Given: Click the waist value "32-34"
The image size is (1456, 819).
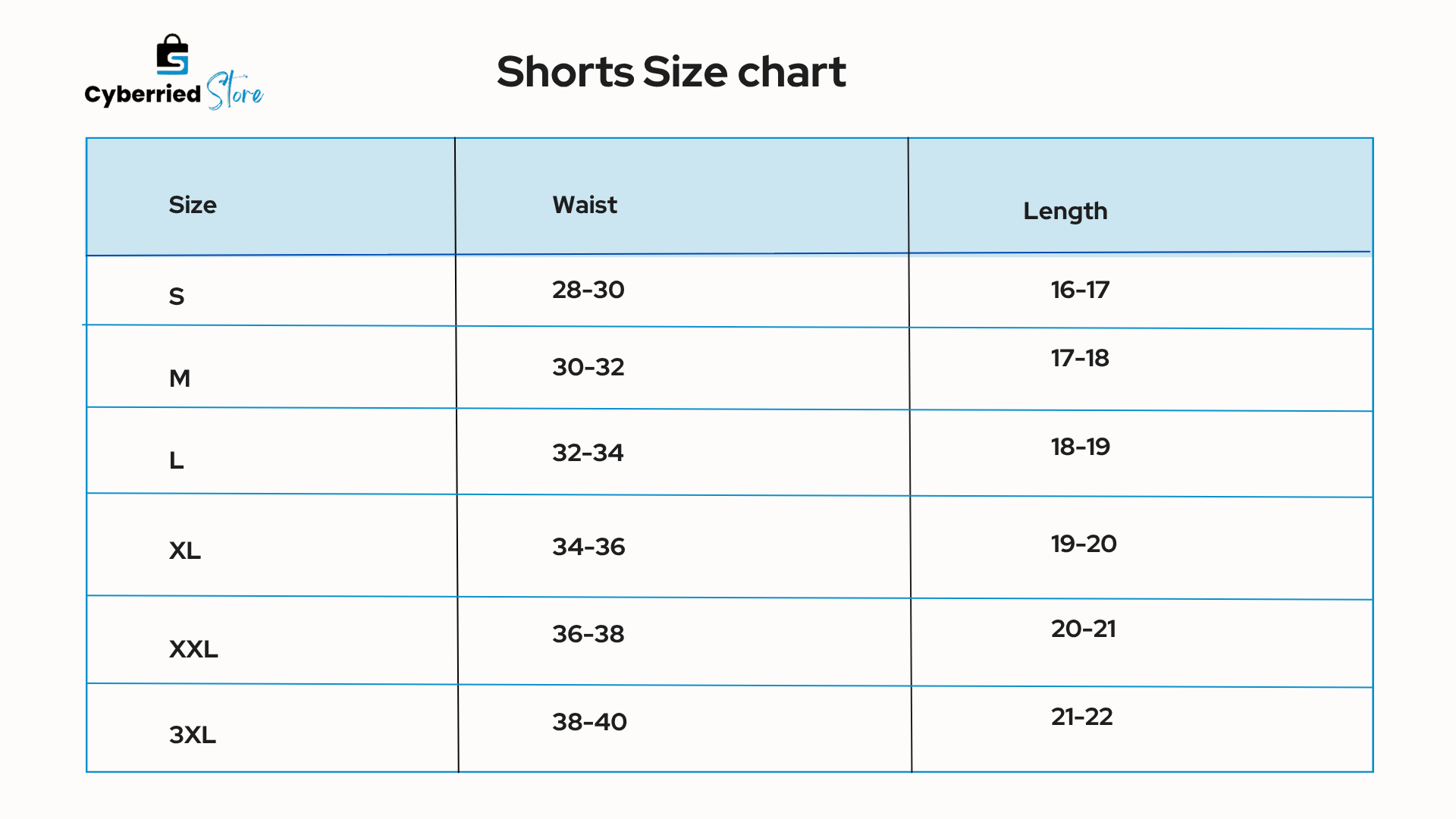Looking at the screenshot, I should click(588, 453).
